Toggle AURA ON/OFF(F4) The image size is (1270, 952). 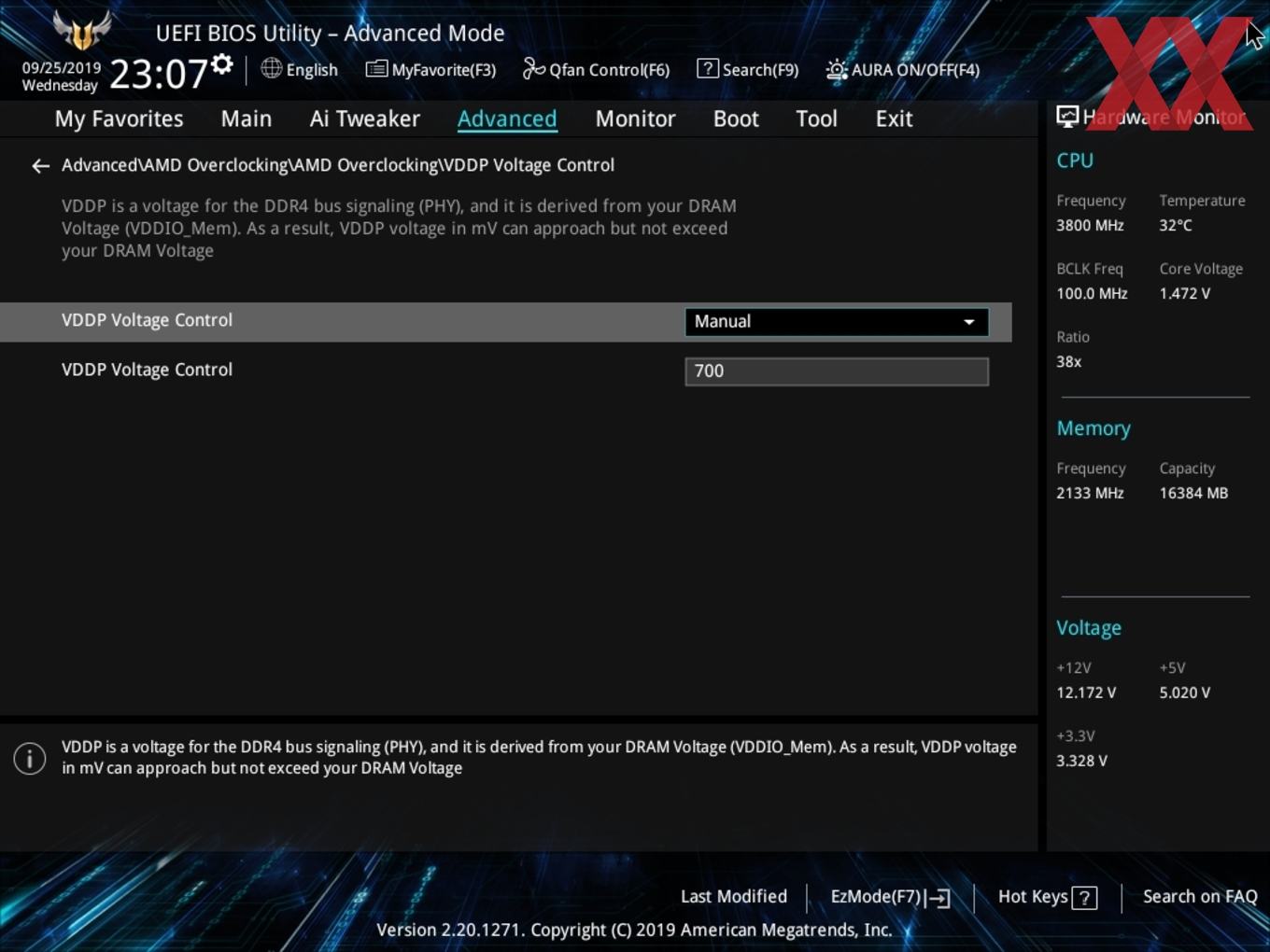click(915, 70)
